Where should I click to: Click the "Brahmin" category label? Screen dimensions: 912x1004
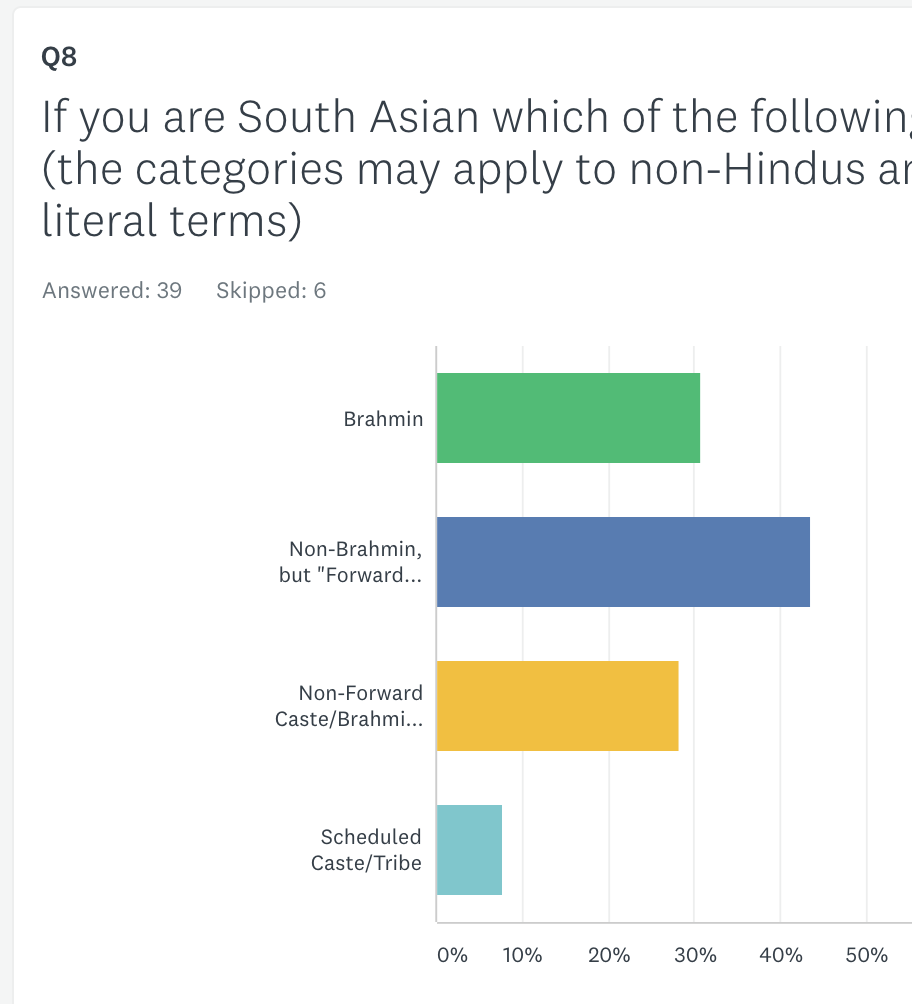pos(383,419)
